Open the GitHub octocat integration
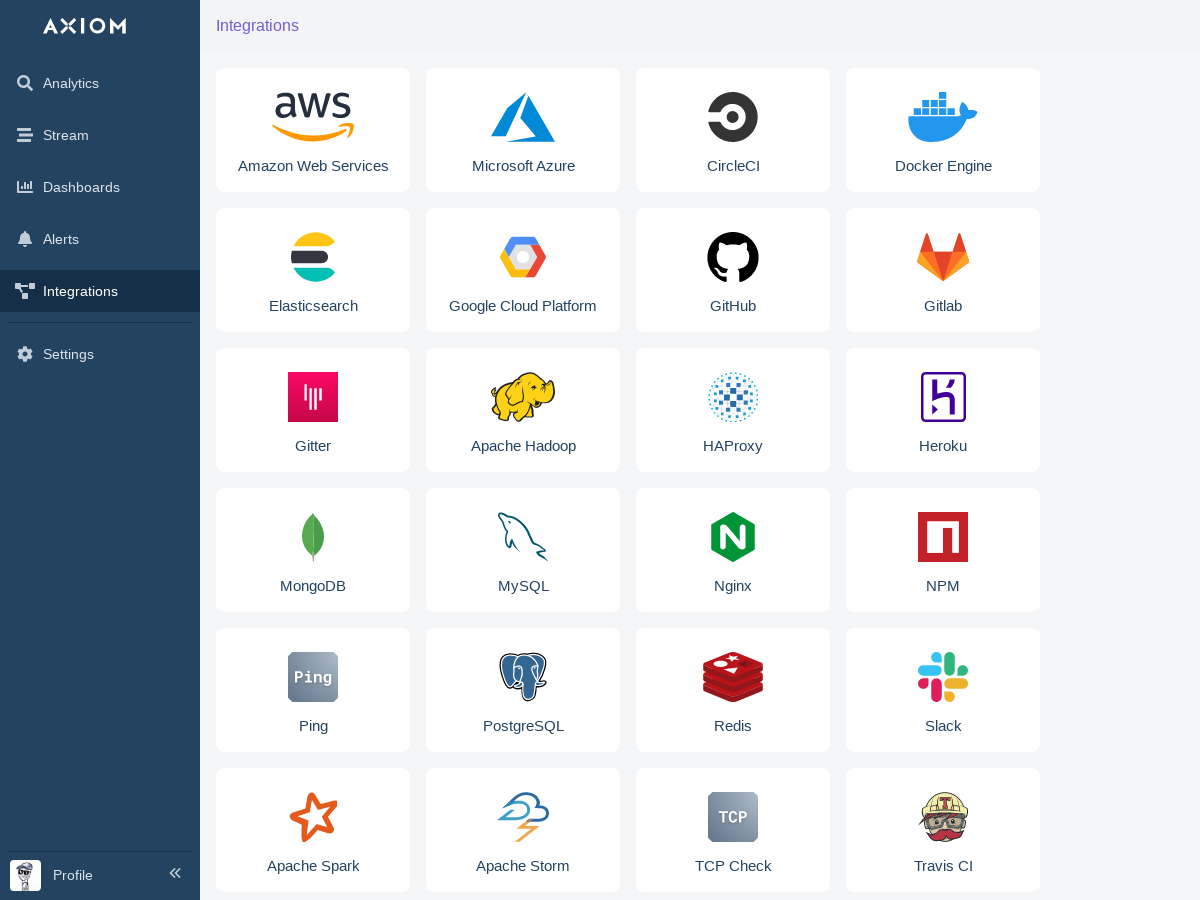Viewport: 1200px width, 900px height. [x=733, y=257]
